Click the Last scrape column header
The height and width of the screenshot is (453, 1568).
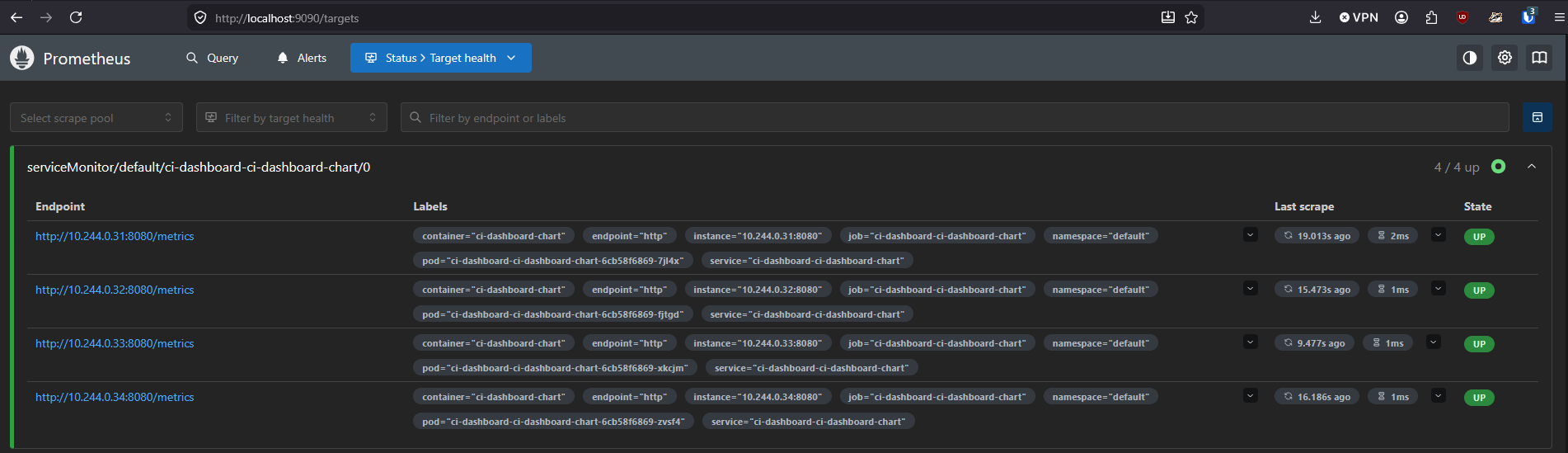point(1304,206)
